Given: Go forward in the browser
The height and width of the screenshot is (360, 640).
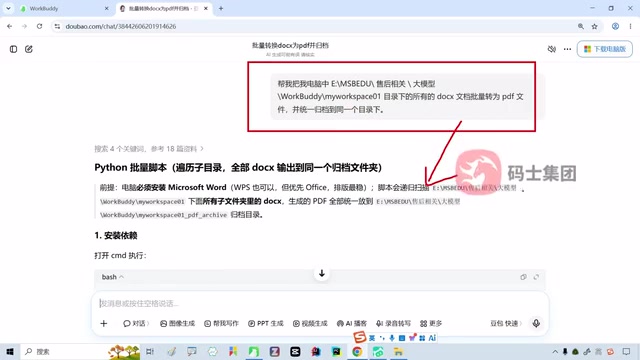Looking at the screenshot, I should [x=24, y=26].
